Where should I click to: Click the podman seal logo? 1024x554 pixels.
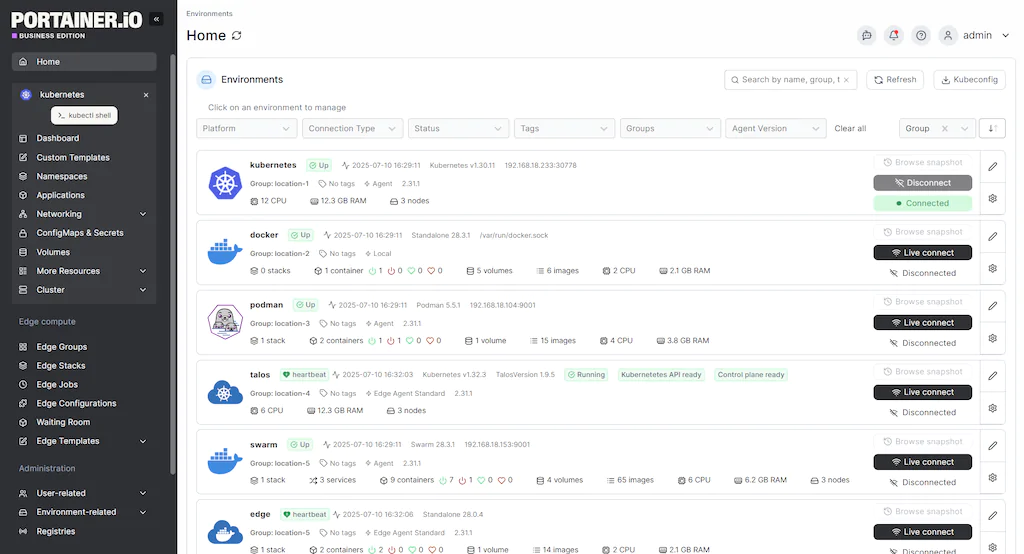pos(225,321)
